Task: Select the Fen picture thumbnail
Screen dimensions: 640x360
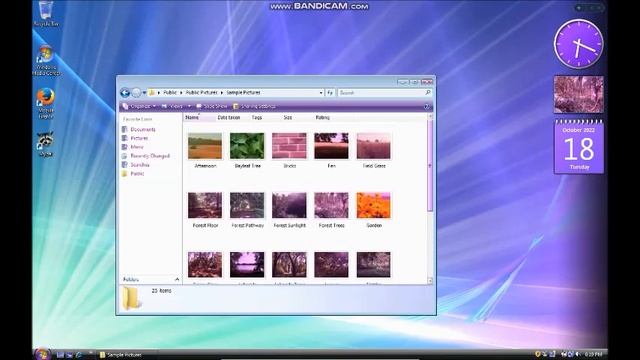Action: click(331, 146)
